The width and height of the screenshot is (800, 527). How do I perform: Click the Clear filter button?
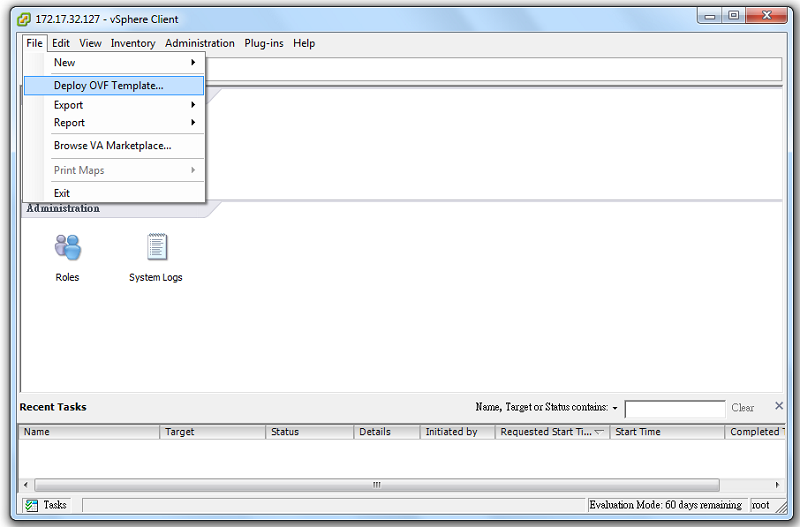tap(742, 408)
